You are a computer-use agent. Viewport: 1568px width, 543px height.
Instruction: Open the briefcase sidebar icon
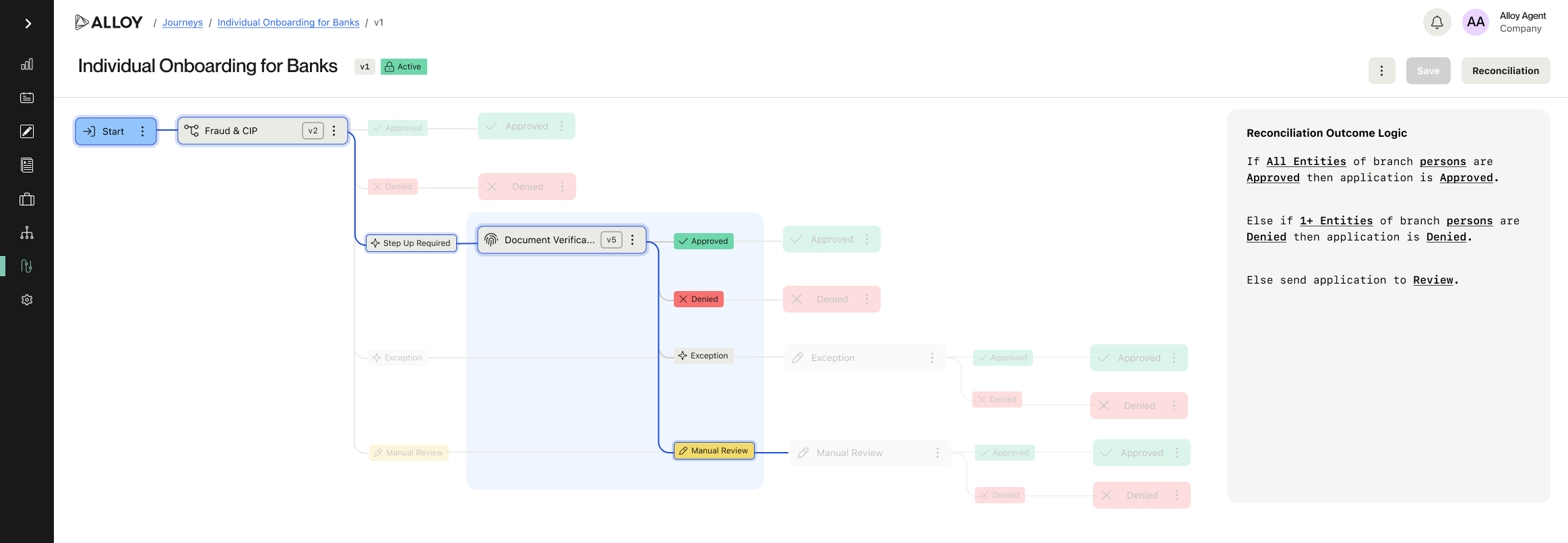27,199
